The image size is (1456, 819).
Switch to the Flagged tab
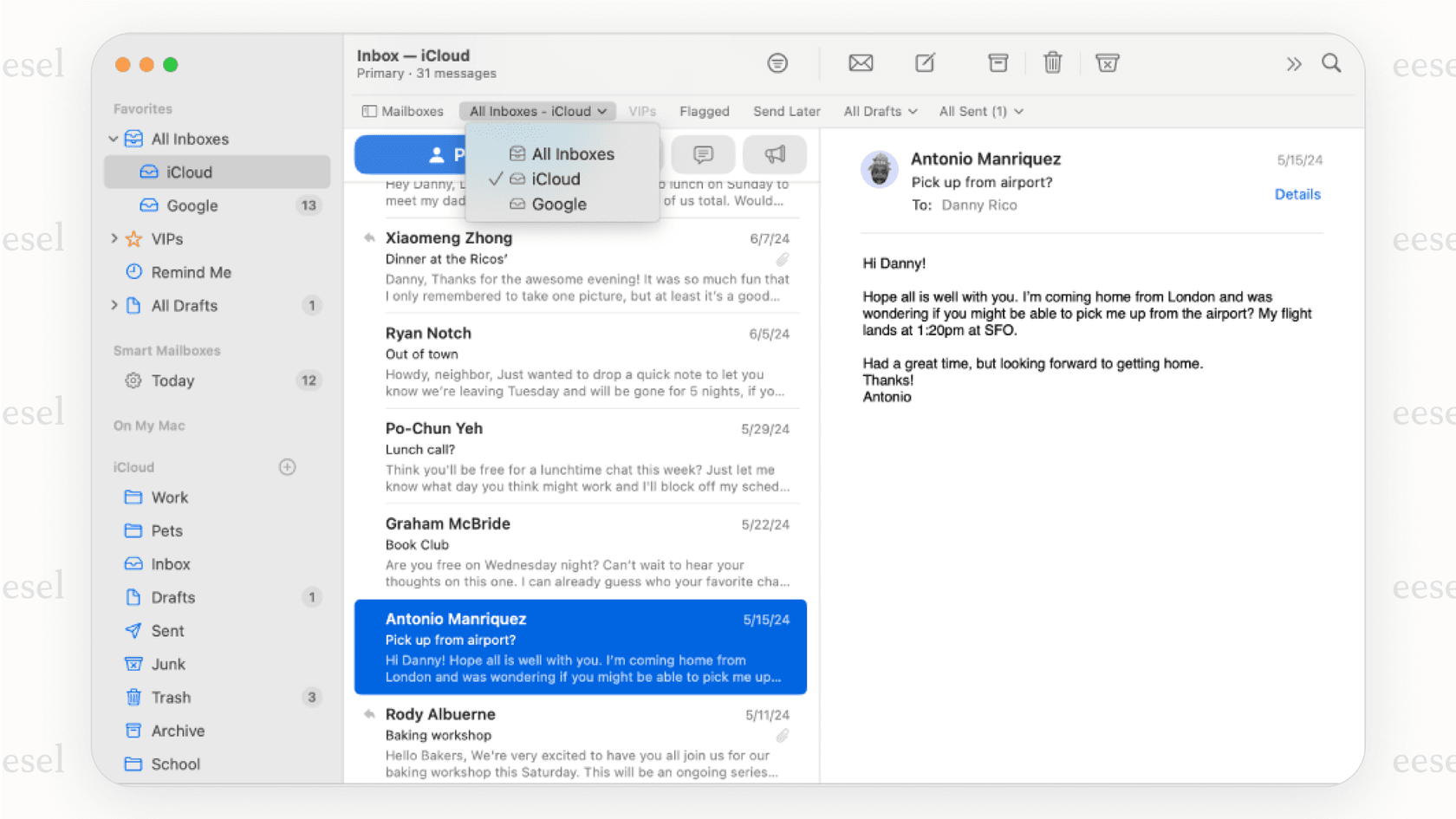[704, 111]
